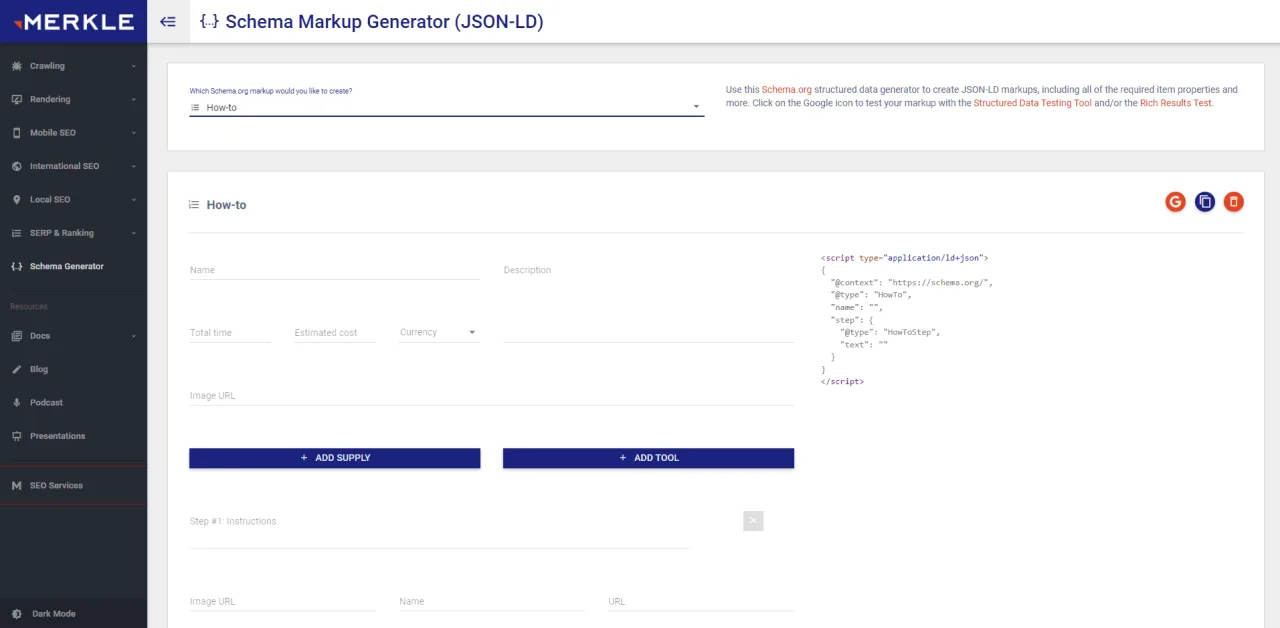Screen dimensions: 1280x628
Task: Click the Local SEO pin icon
Action: coord(16,199)
